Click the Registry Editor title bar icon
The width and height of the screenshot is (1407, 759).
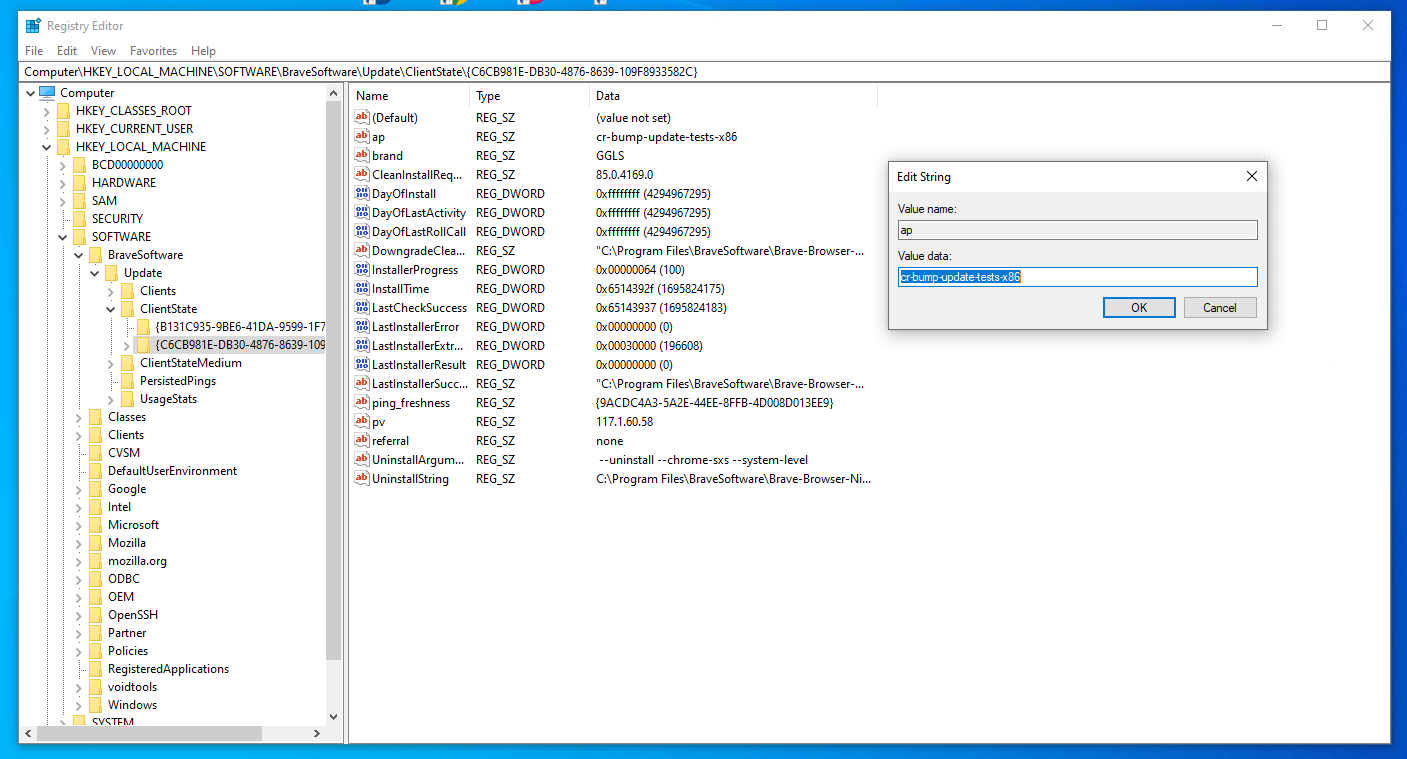pyautogui.click(x=31, y=25)
